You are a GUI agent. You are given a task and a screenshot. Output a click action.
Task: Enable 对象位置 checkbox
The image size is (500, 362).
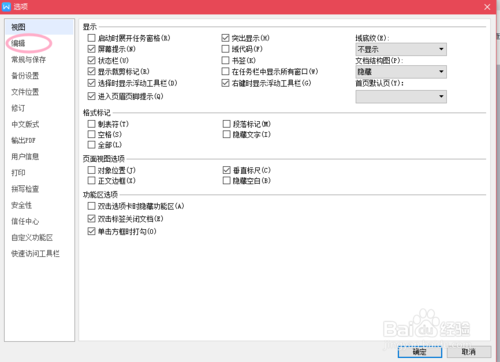[x=91, y=170]
